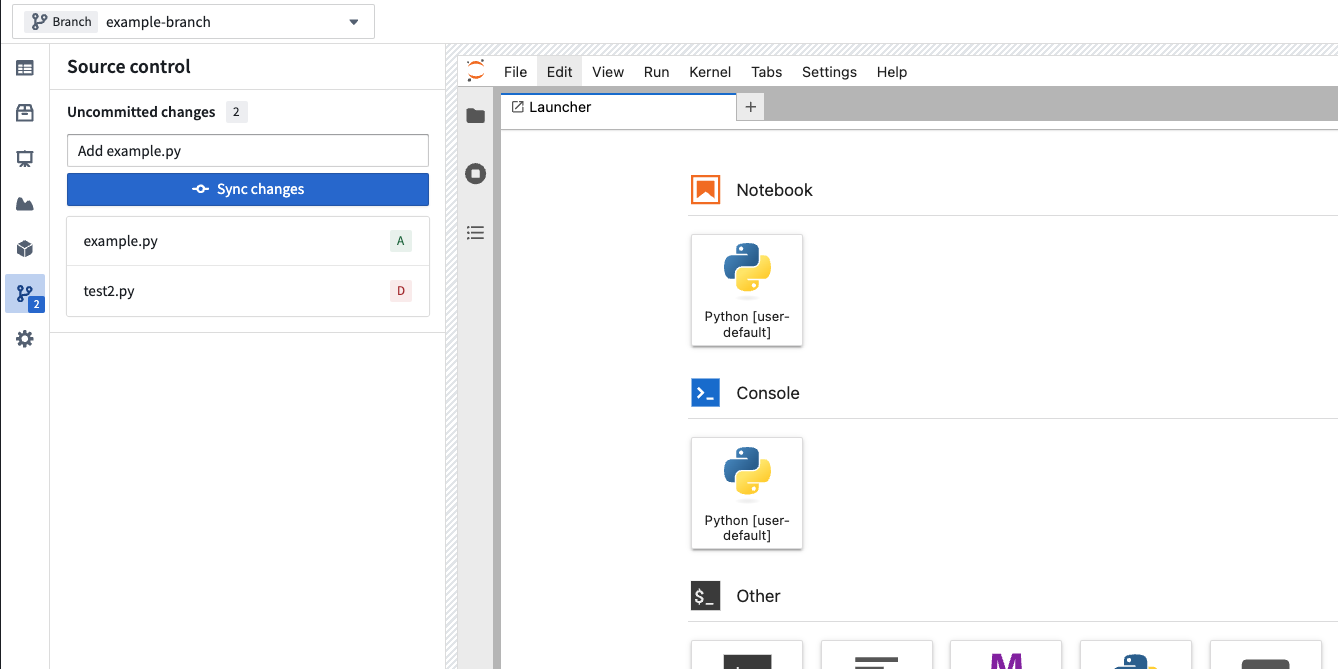Click the Jupyter logo icon

coord(476,71)
